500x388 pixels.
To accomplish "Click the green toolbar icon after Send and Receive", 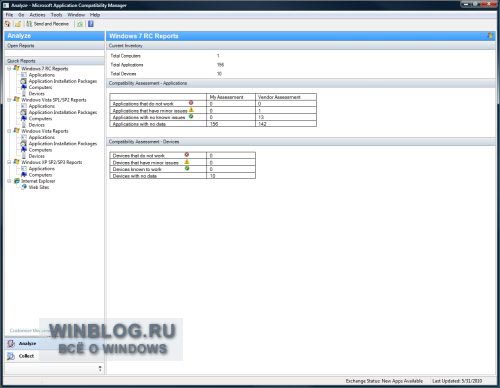I will point(80,24).
